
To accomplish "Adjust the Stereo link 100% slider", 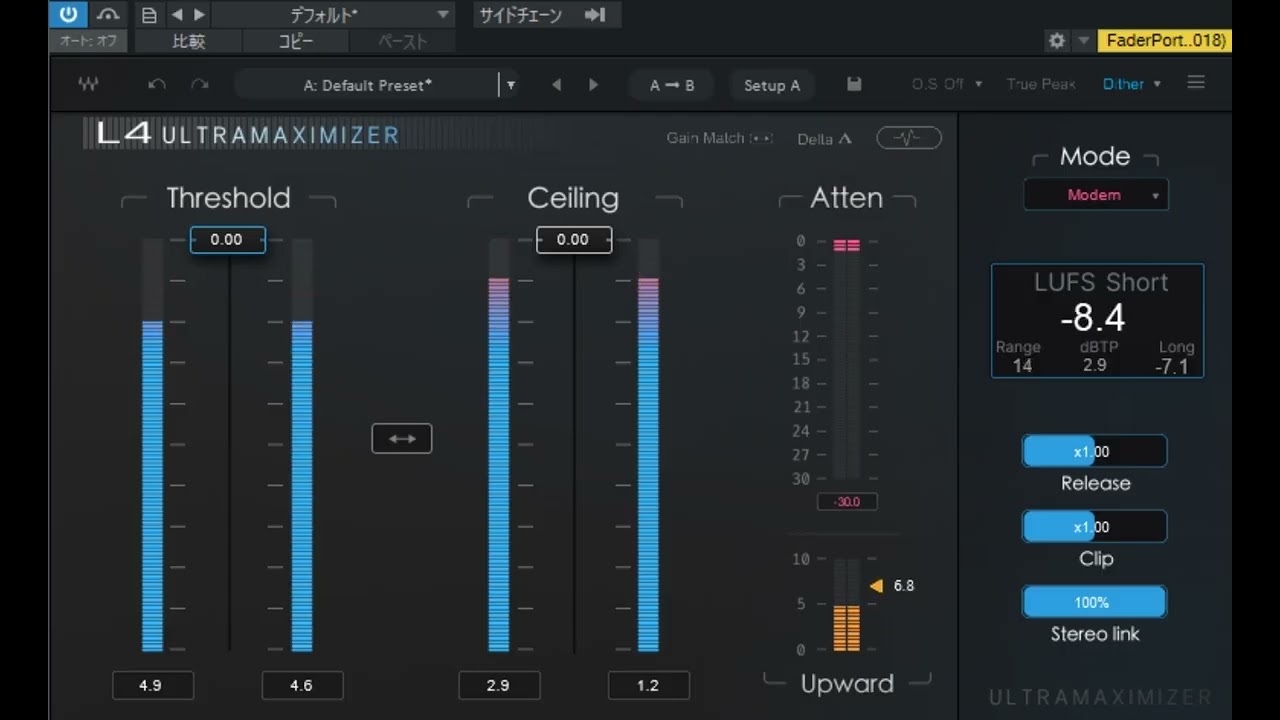I will click(1094, 602).
